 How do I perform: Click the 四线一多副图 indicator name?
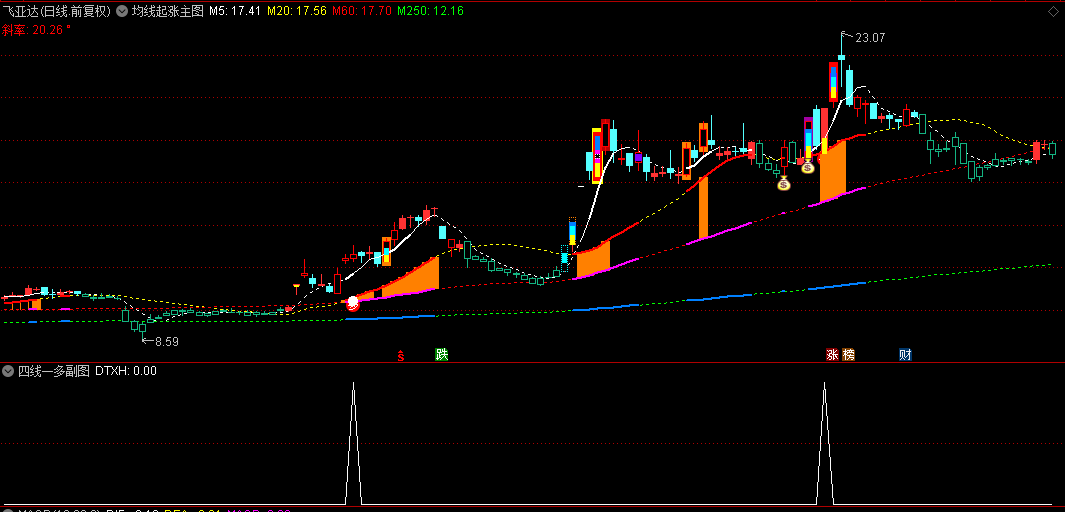pos(54,371)
